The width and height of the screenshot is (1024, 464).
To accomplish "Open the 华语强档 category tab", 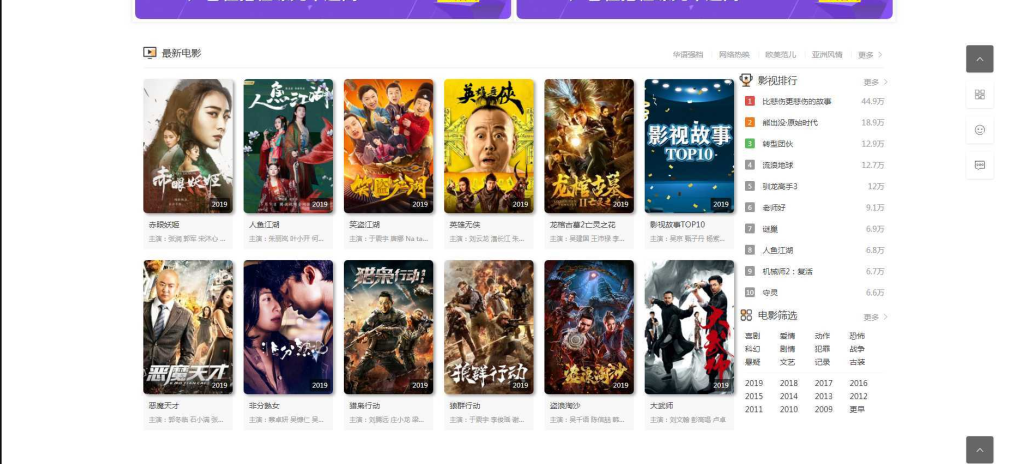I will coord(688,55).
